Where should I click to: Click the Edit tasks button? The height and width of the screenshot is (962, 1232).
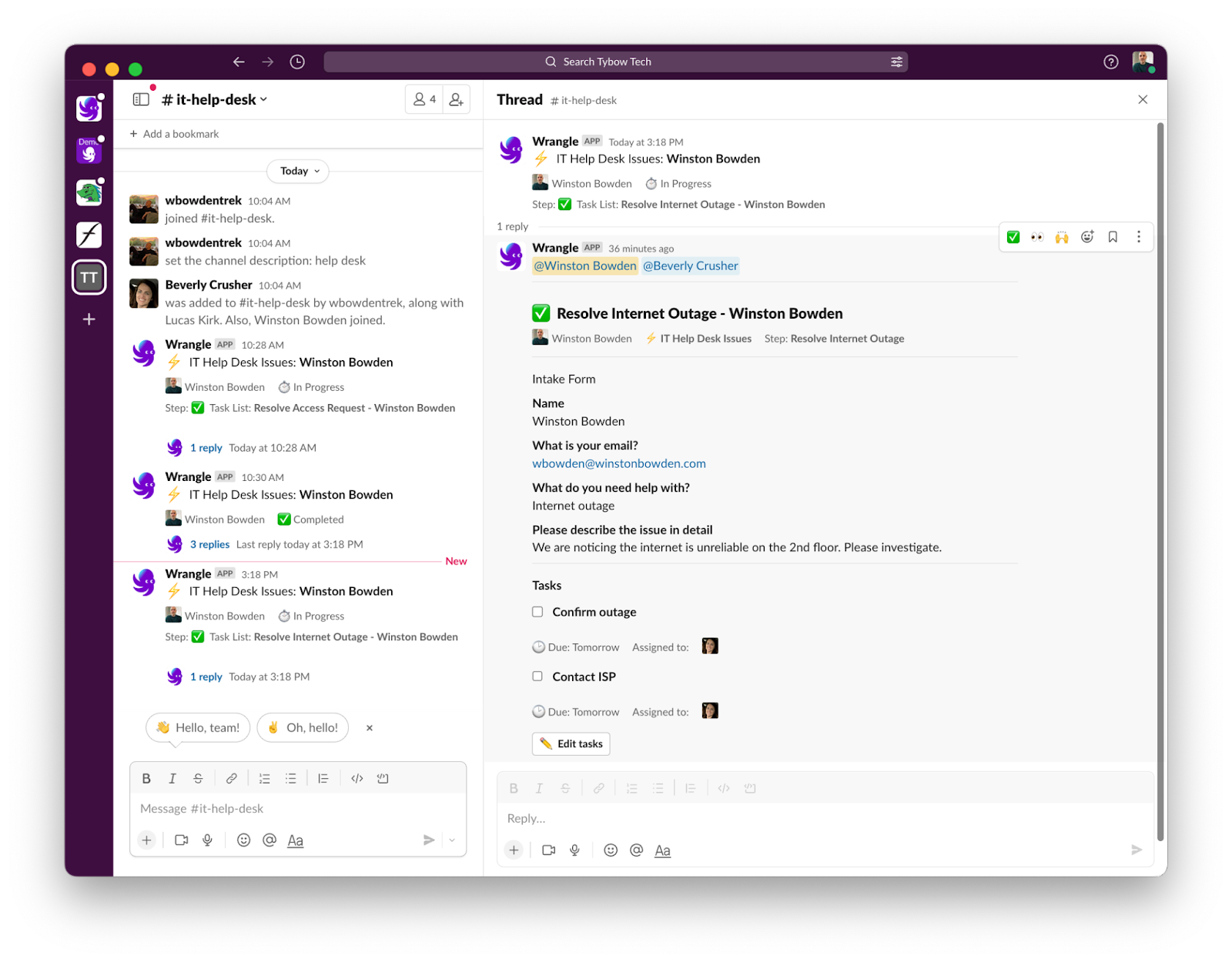click(571, 744)
